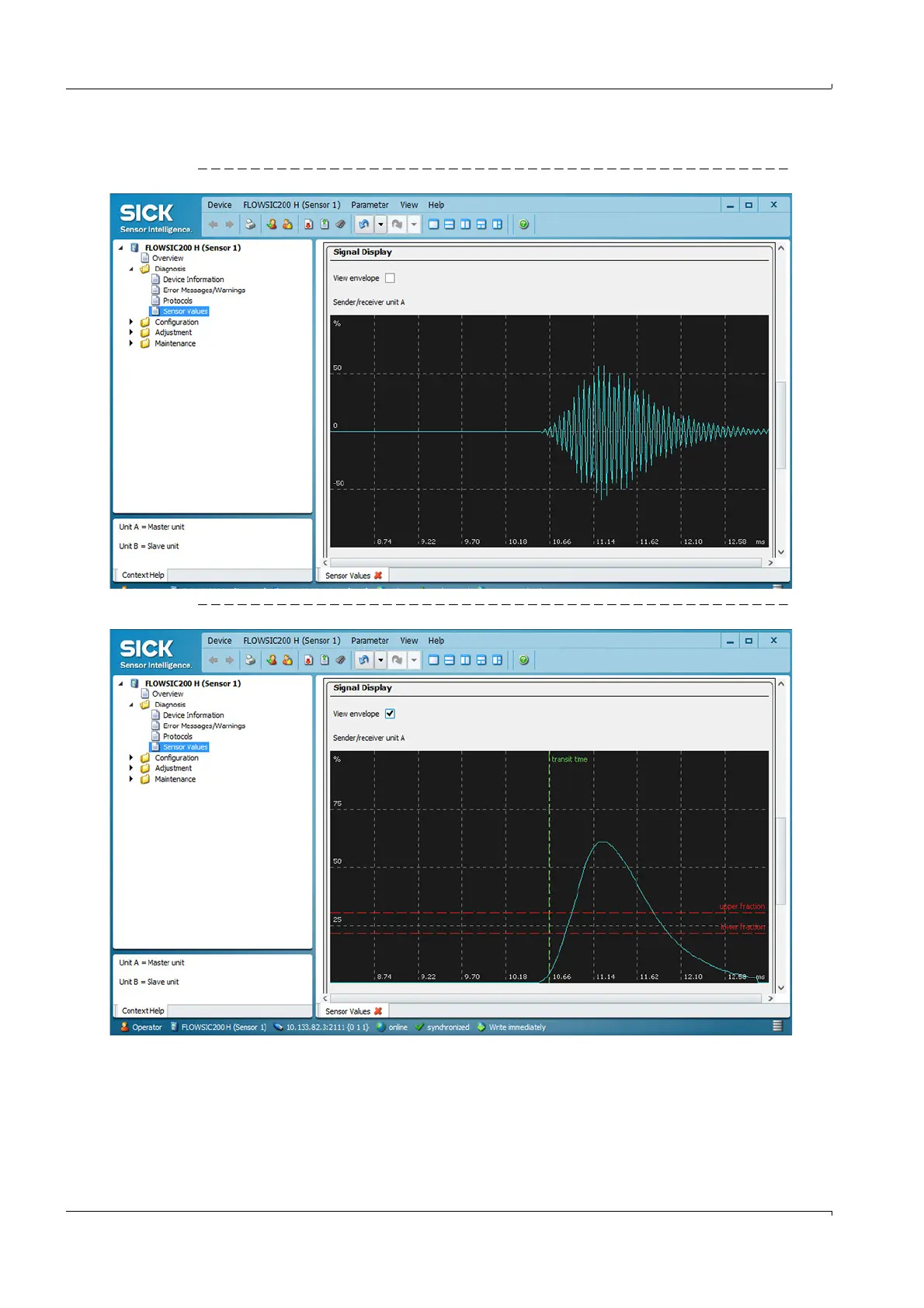Expand the Maintenance folder in the lower tree
The height and width of the screenshot is (1308, 924).
pyautogui.click(x=131, y=779)
